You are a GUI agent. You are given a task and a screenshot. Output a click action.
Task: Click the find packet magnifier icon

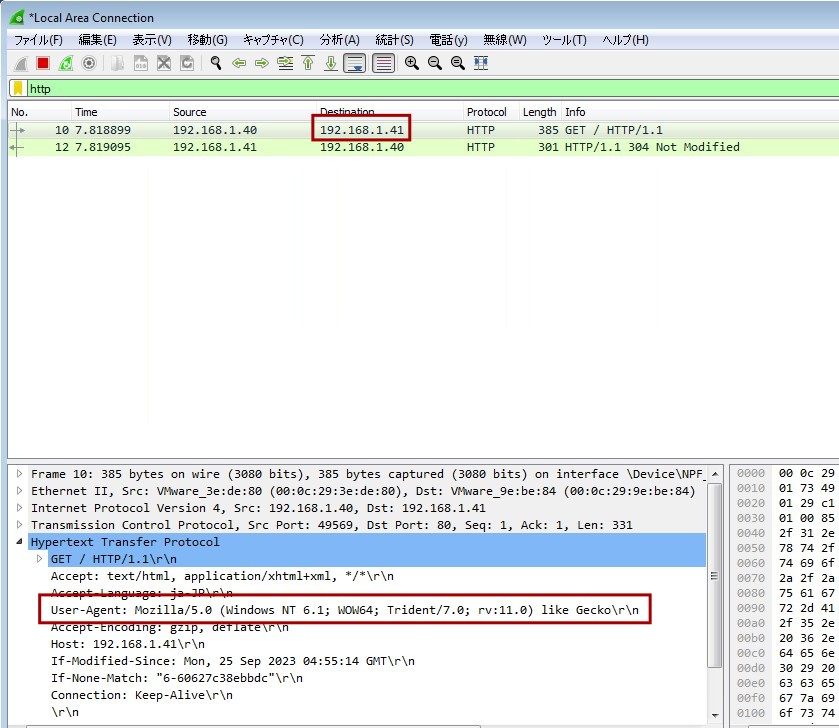(215, 63)
